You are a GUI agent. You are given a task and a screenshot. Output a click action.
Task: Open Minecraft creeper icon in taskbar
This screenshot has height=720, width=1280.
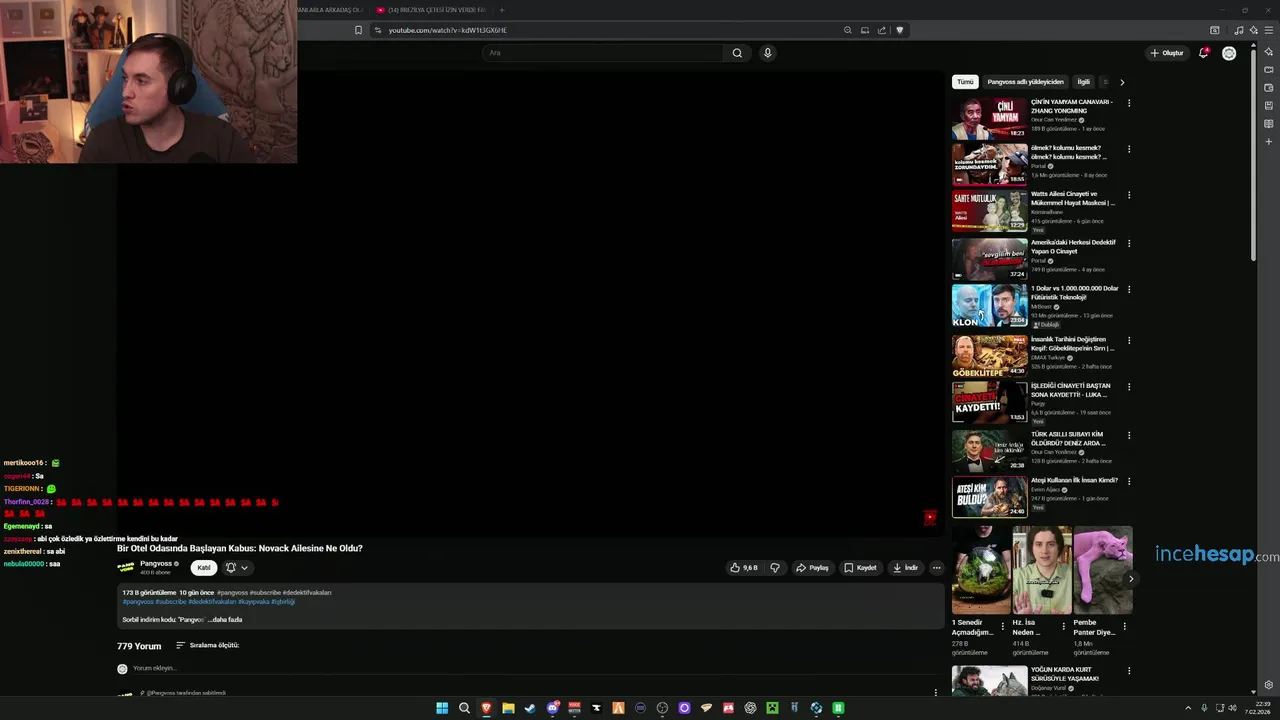point(772,708)
